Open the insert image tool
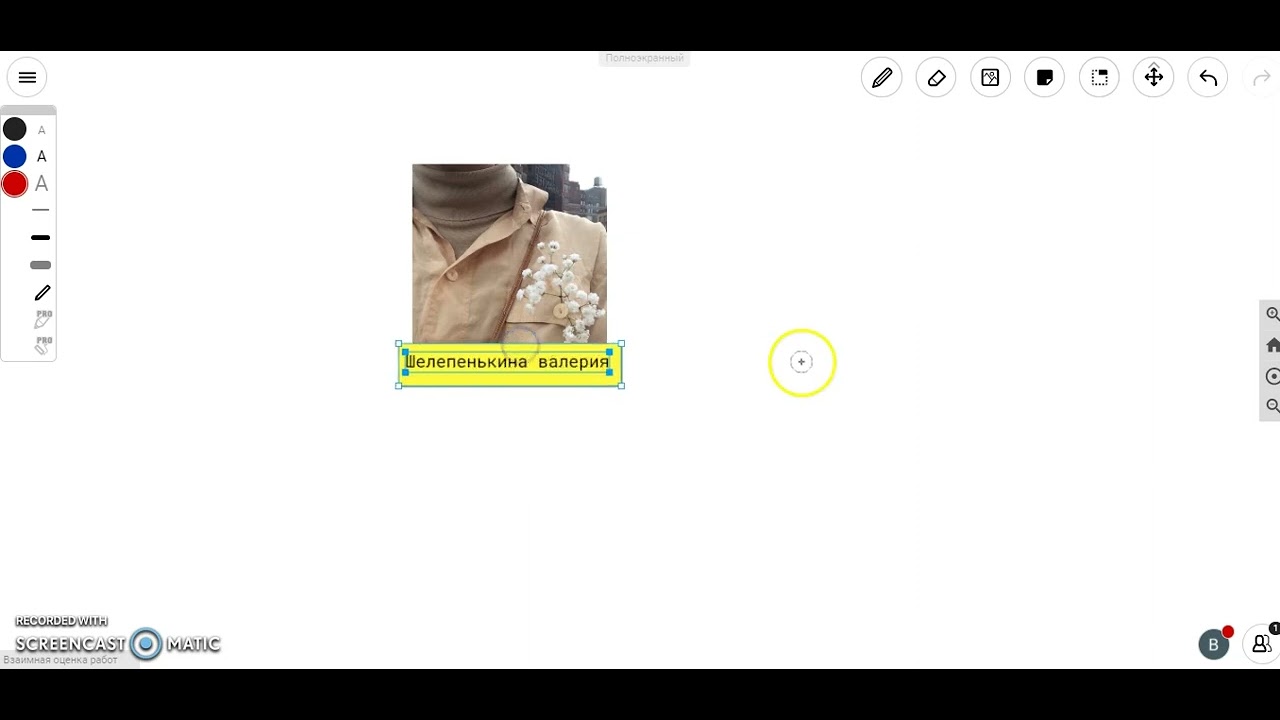Screen dimensions: 1280x720 click(x=990, y=78)
